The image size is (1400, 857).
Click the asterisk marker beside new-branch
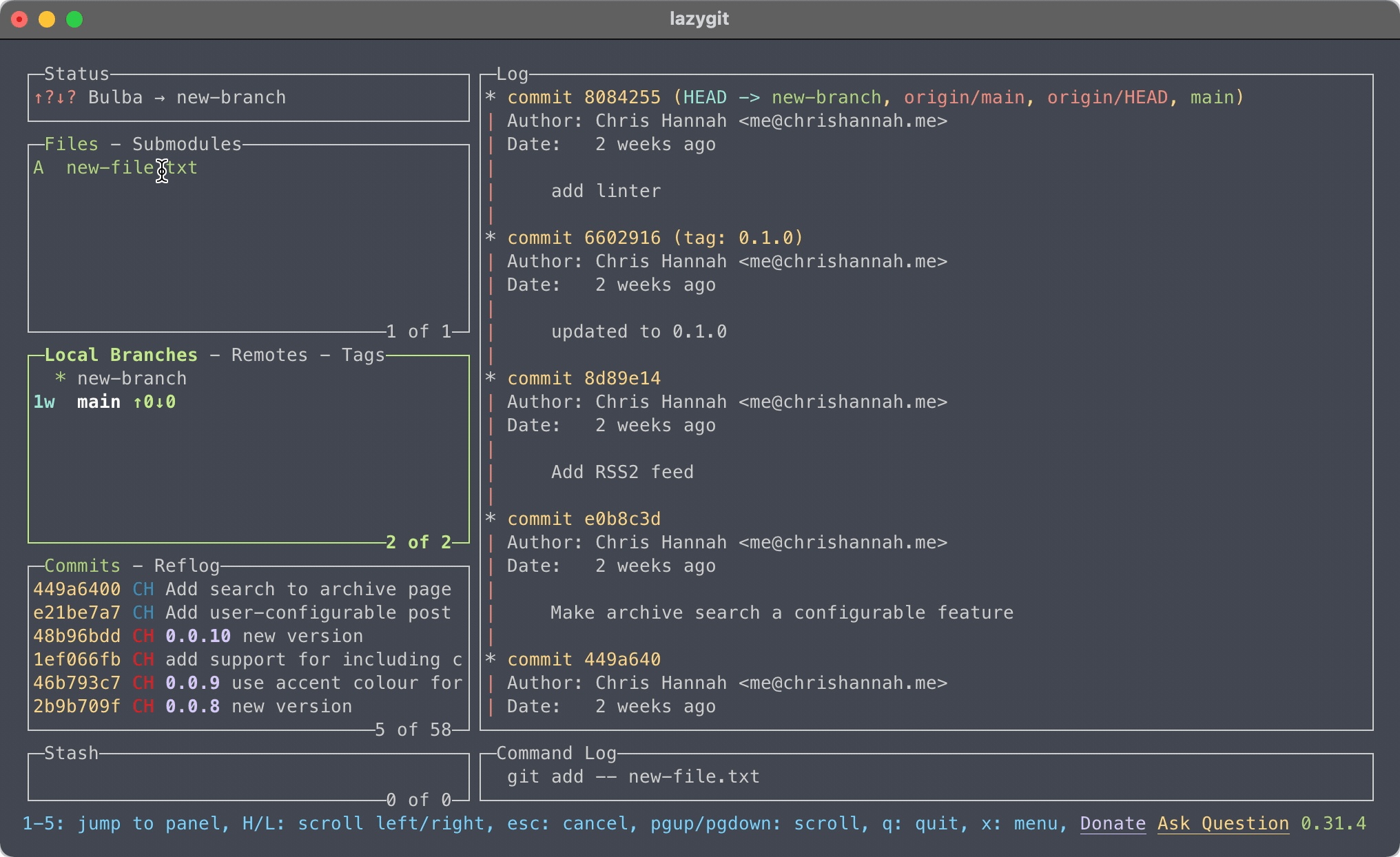[x=61, y=378]
